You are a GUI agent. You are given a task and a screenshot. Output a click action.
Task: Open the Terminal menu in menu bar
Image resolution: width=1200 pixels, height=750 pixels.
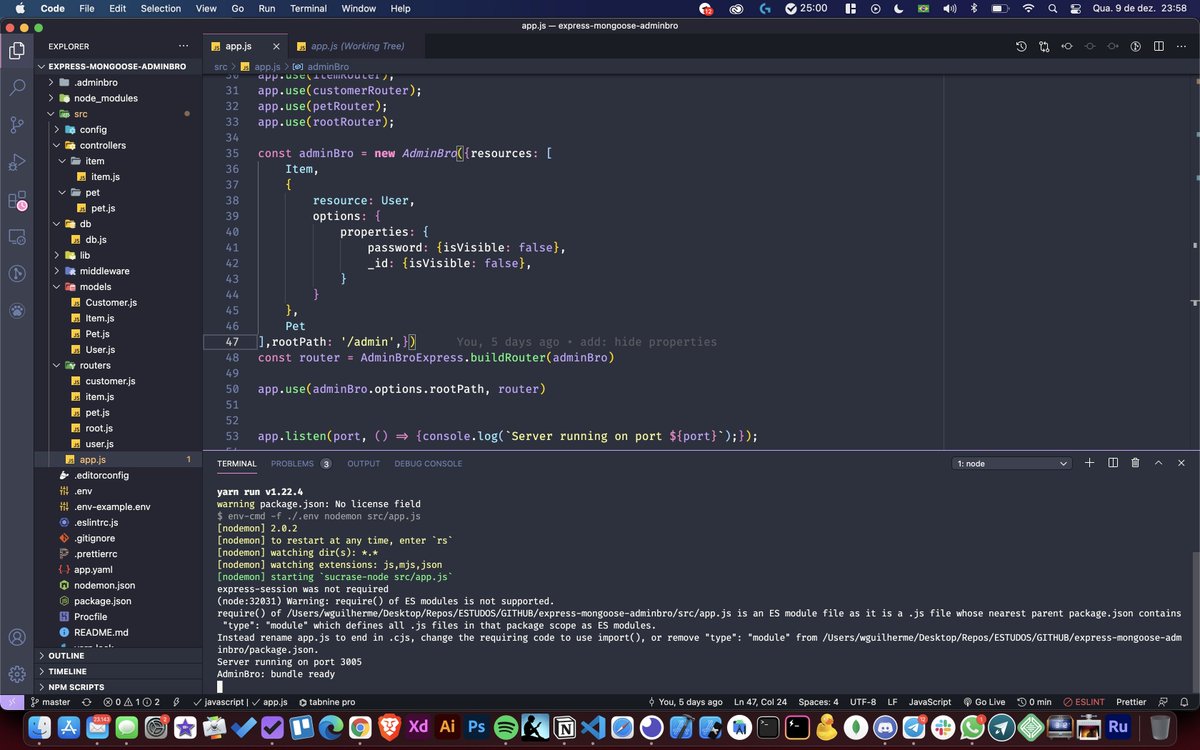[x=308, y=8]
